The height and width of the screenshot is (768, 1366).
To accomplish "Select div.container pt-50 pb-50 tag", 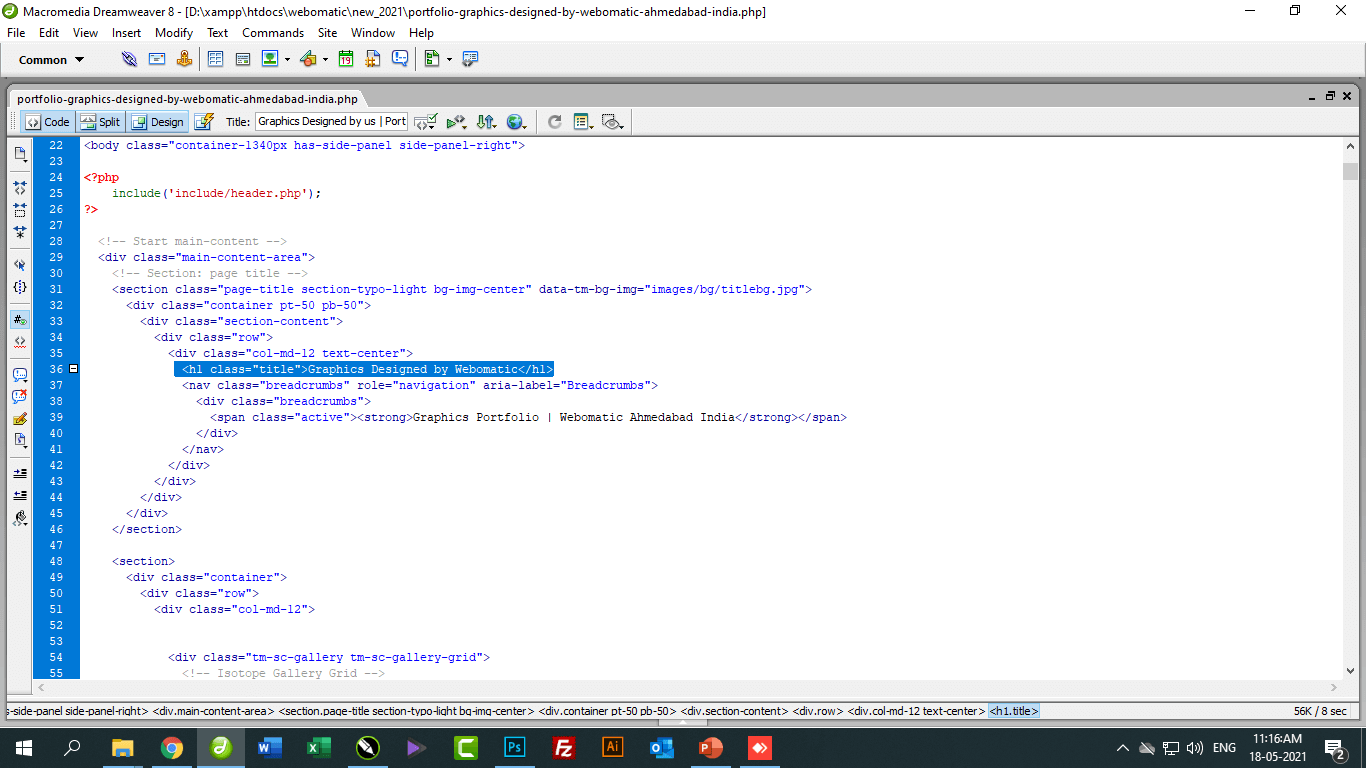I will point(607,711).
